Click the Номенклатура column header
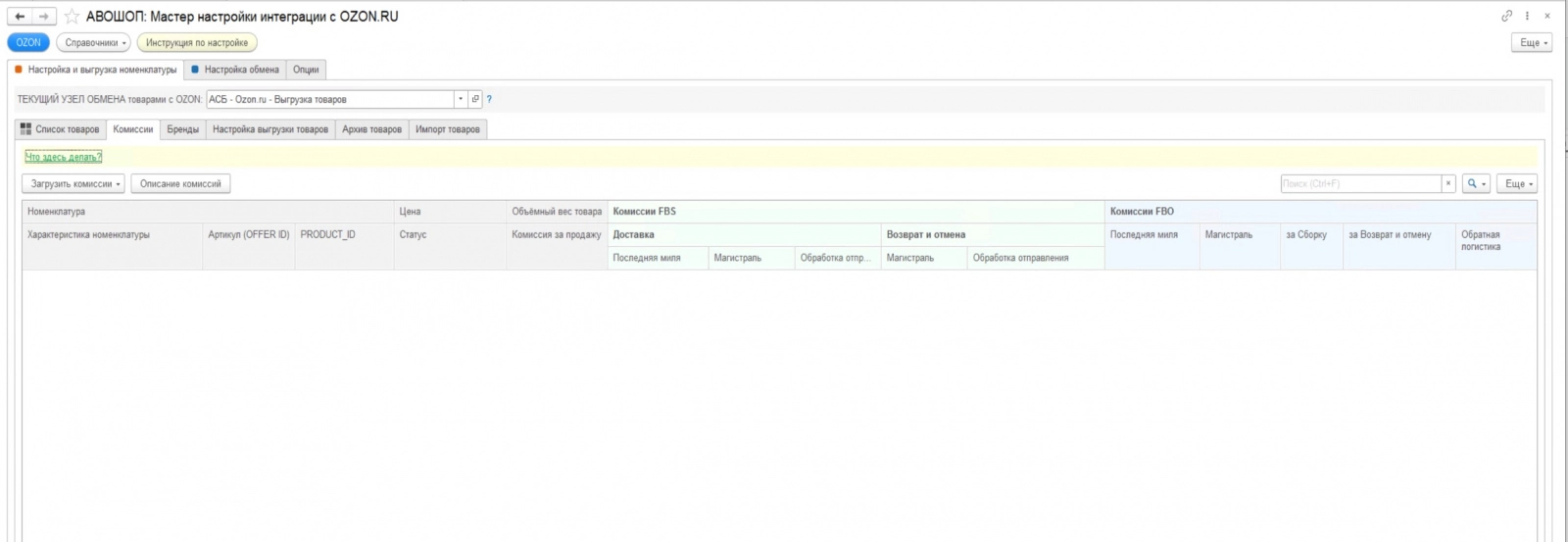Viewport: 1568px width, 542px height. pos(209,212)
